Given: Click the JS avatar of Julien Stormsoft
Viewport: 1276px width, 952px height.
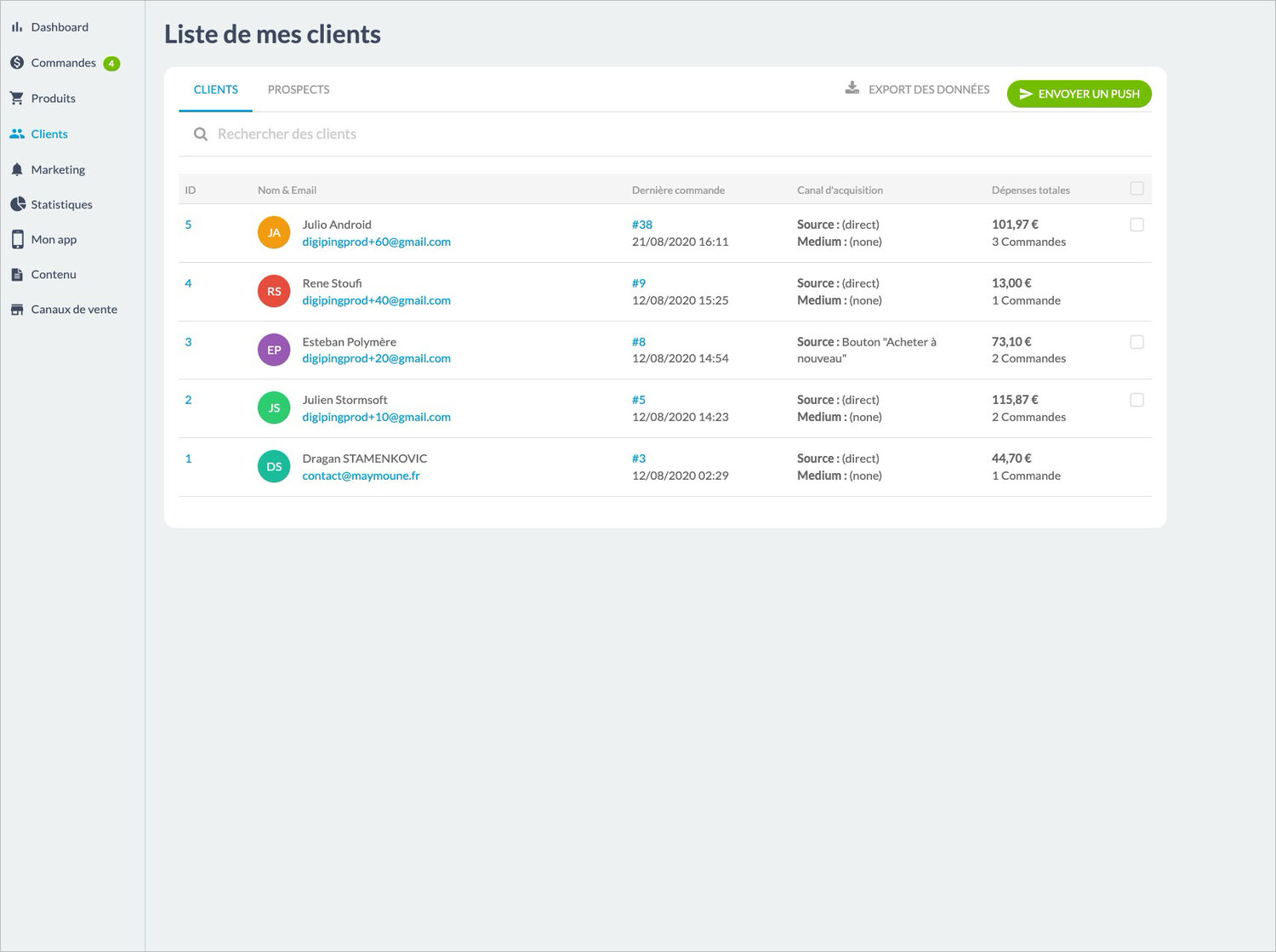Looking at the screenshot, I should click(x=274, y=408).
